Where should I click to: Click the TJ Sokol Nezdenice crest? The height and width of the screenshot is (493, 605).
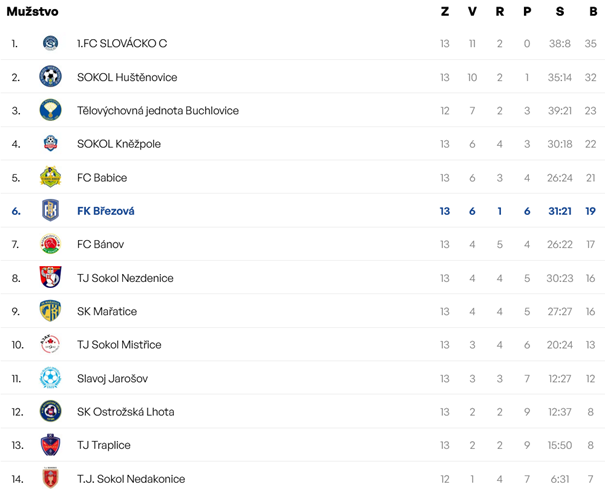coord(50,278)
